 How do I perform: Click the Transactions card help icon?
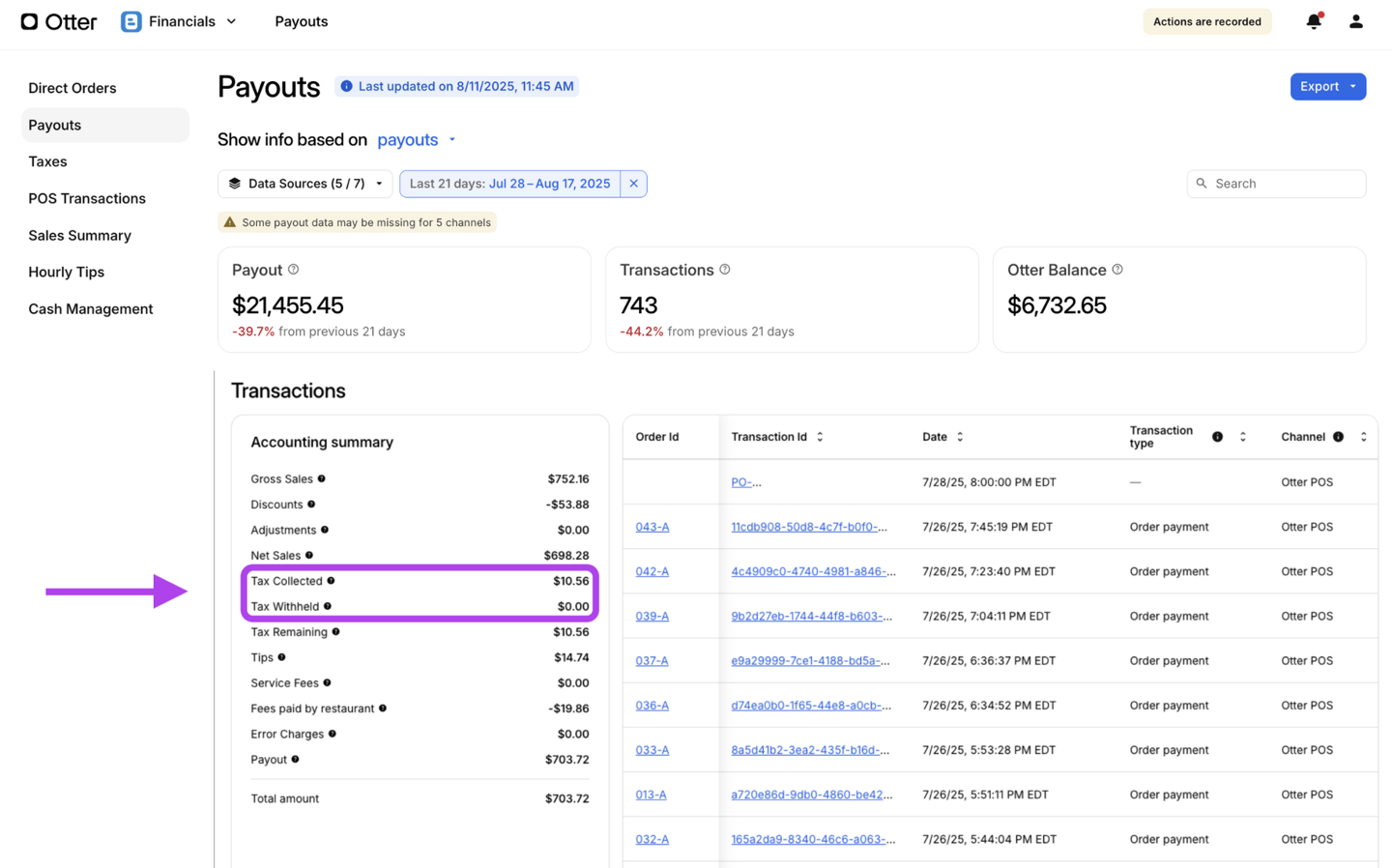coord(725,270)
